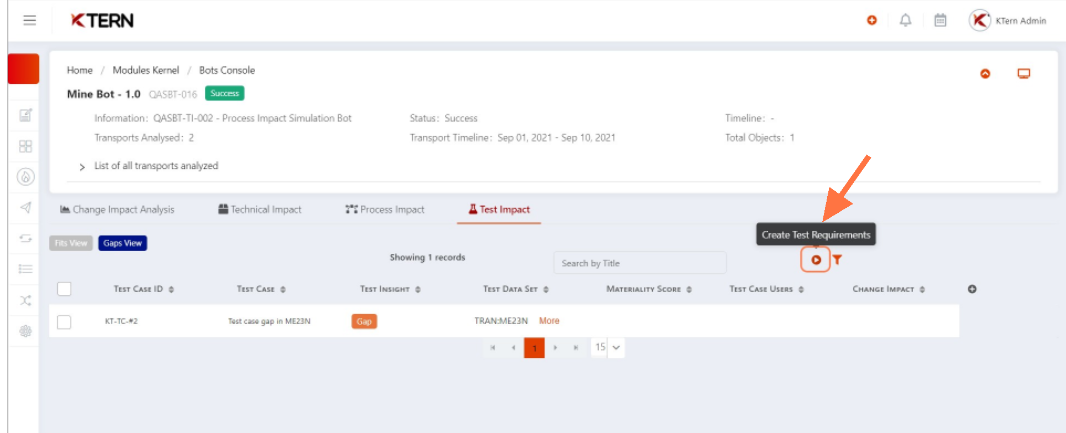Collapse header with orange up-chevron icon
Image resolution: width=1066 pixels, height=433 pixels.
coord(985,73)
